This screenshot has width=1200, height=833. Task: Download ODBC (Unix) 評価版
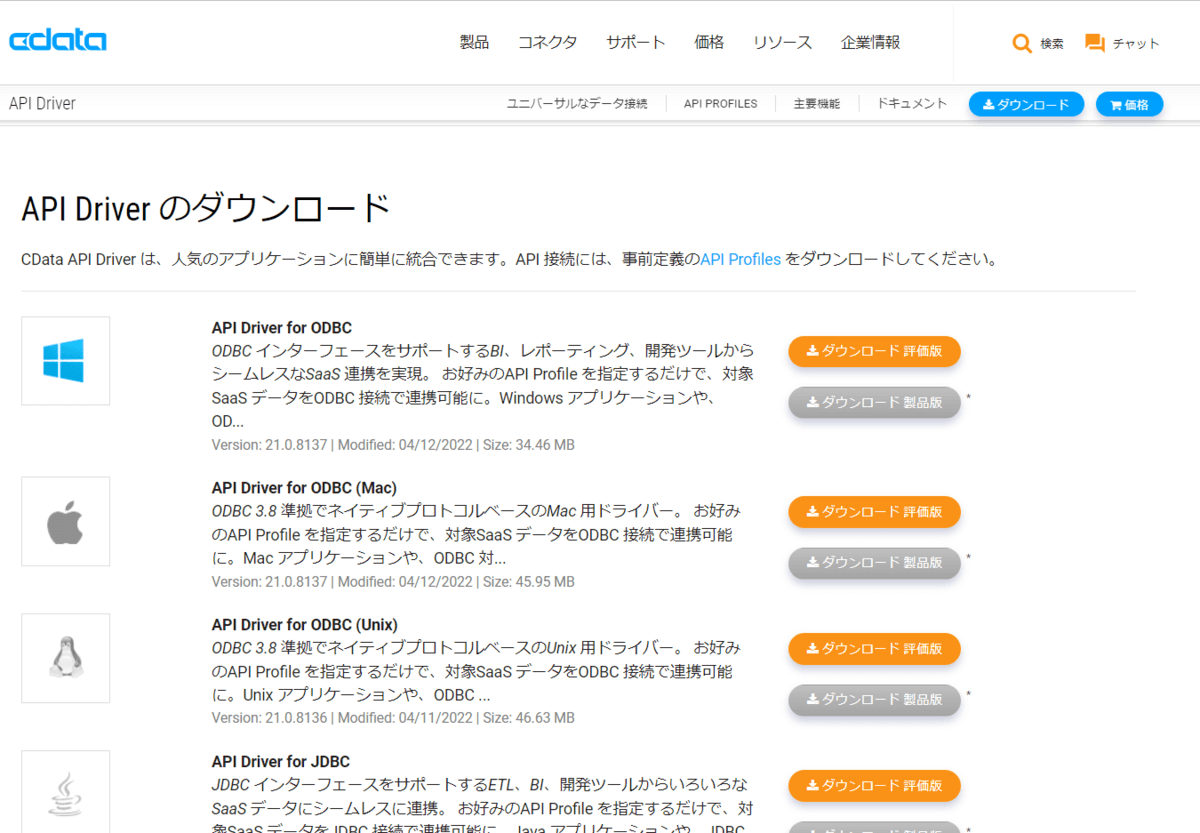[x=874, y=648]
